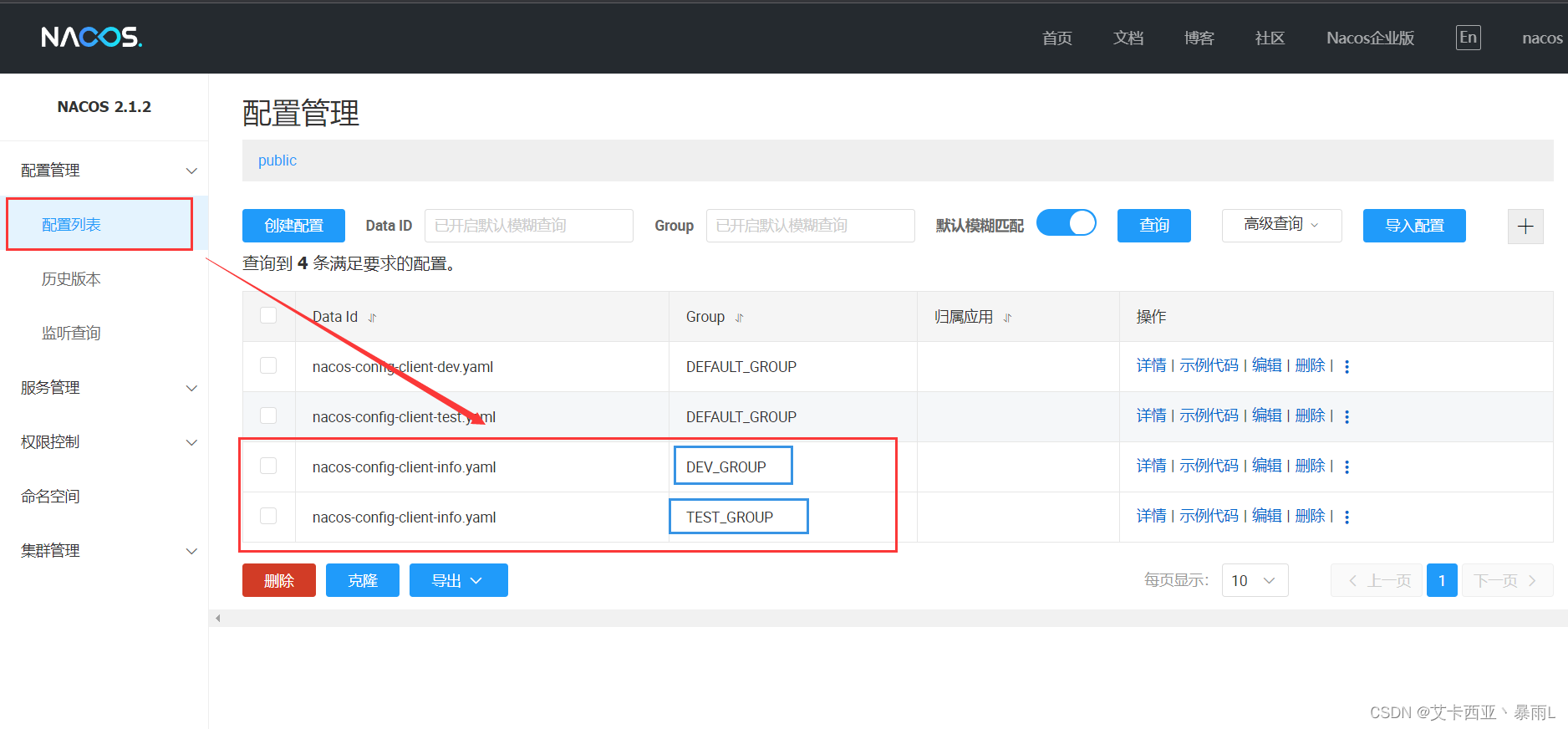The width and height of the screenshot is (1568, 729).
Task: Open 命名空间 in the sidebar
Action: pyautogui.click(x=50, y=497)
